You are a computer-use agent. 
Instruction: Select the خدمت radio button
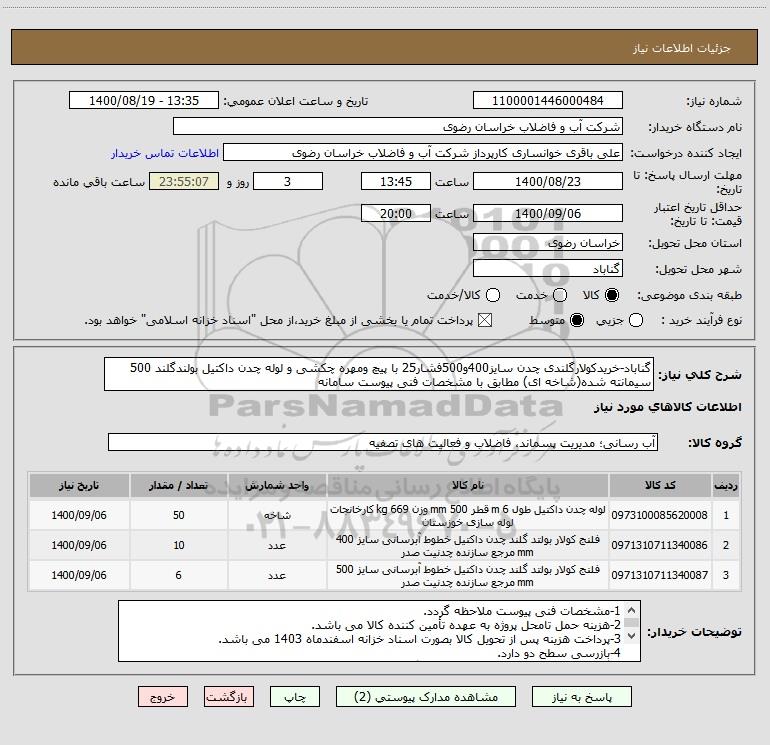tap(560, 295)
